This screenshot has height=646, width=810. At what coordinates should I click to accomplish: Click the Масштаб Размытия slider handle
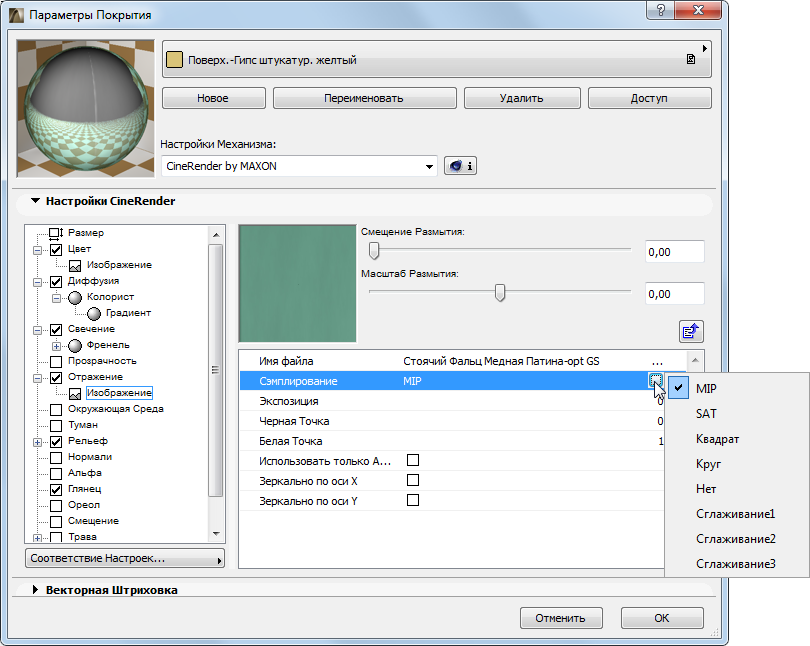[500, 293]
